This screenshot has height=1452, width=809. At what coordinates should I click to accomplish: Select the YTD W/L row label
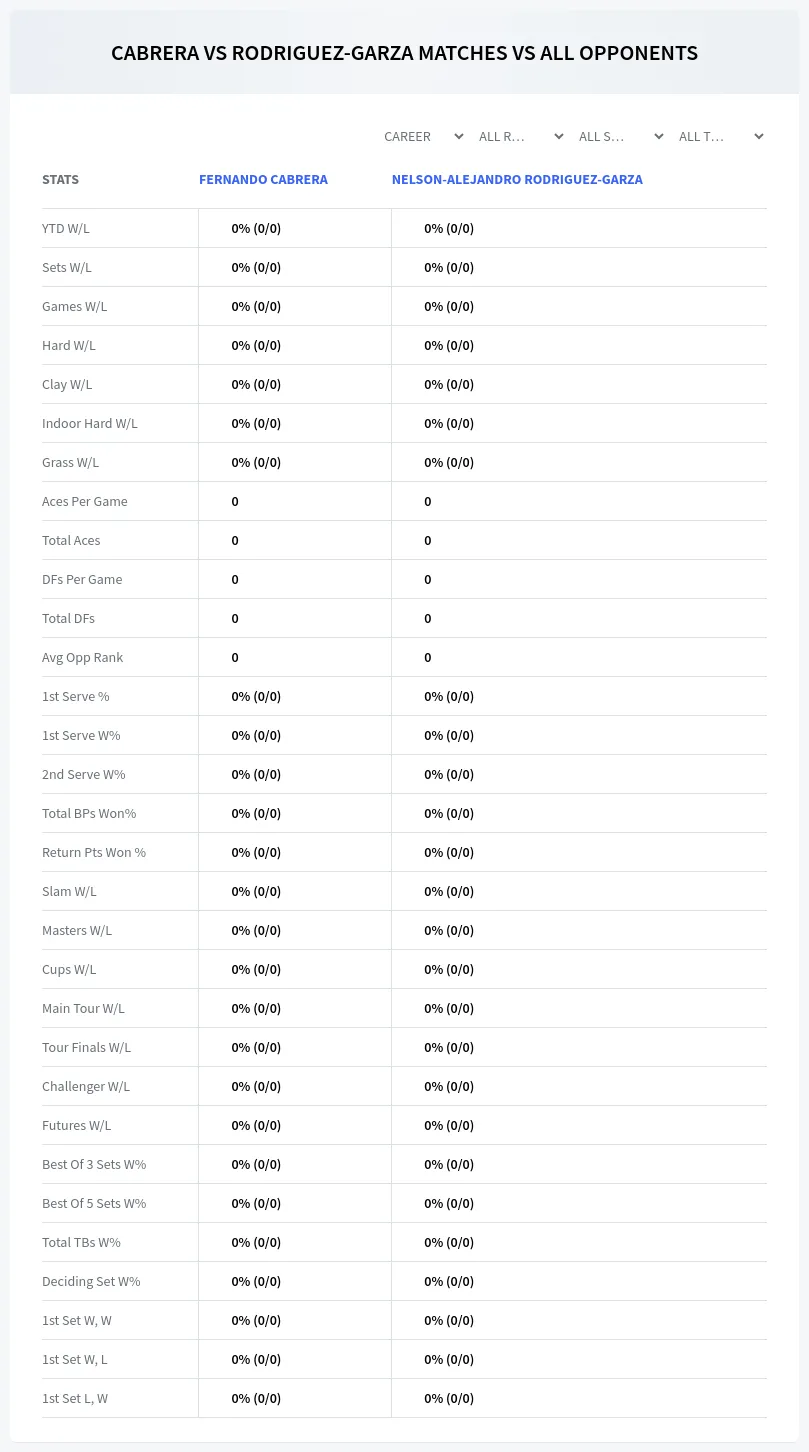tap(66, 228)
